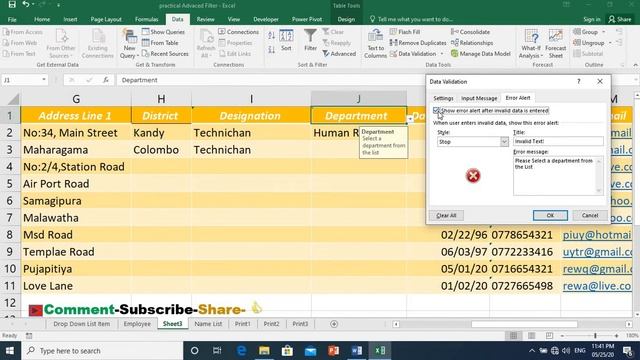Viewport: 640px width, 360px height.
Task: Click the Share button
Action: (620, 19)
